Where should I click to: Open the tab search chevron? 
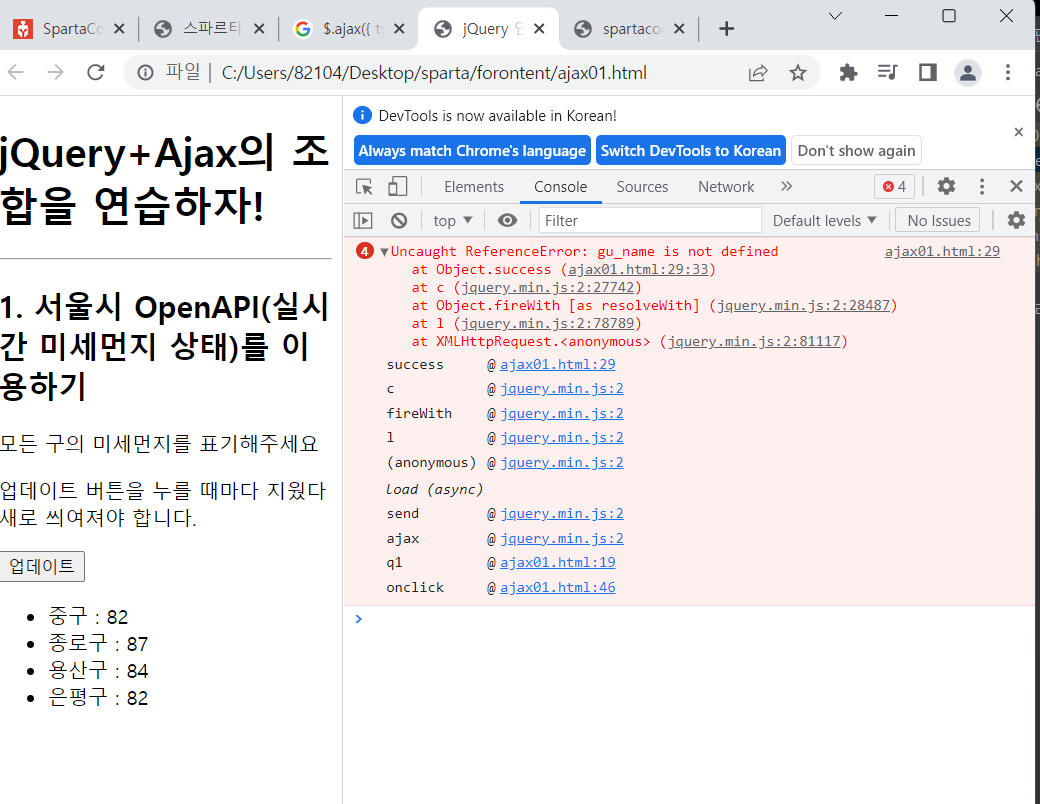click(835, 16)
